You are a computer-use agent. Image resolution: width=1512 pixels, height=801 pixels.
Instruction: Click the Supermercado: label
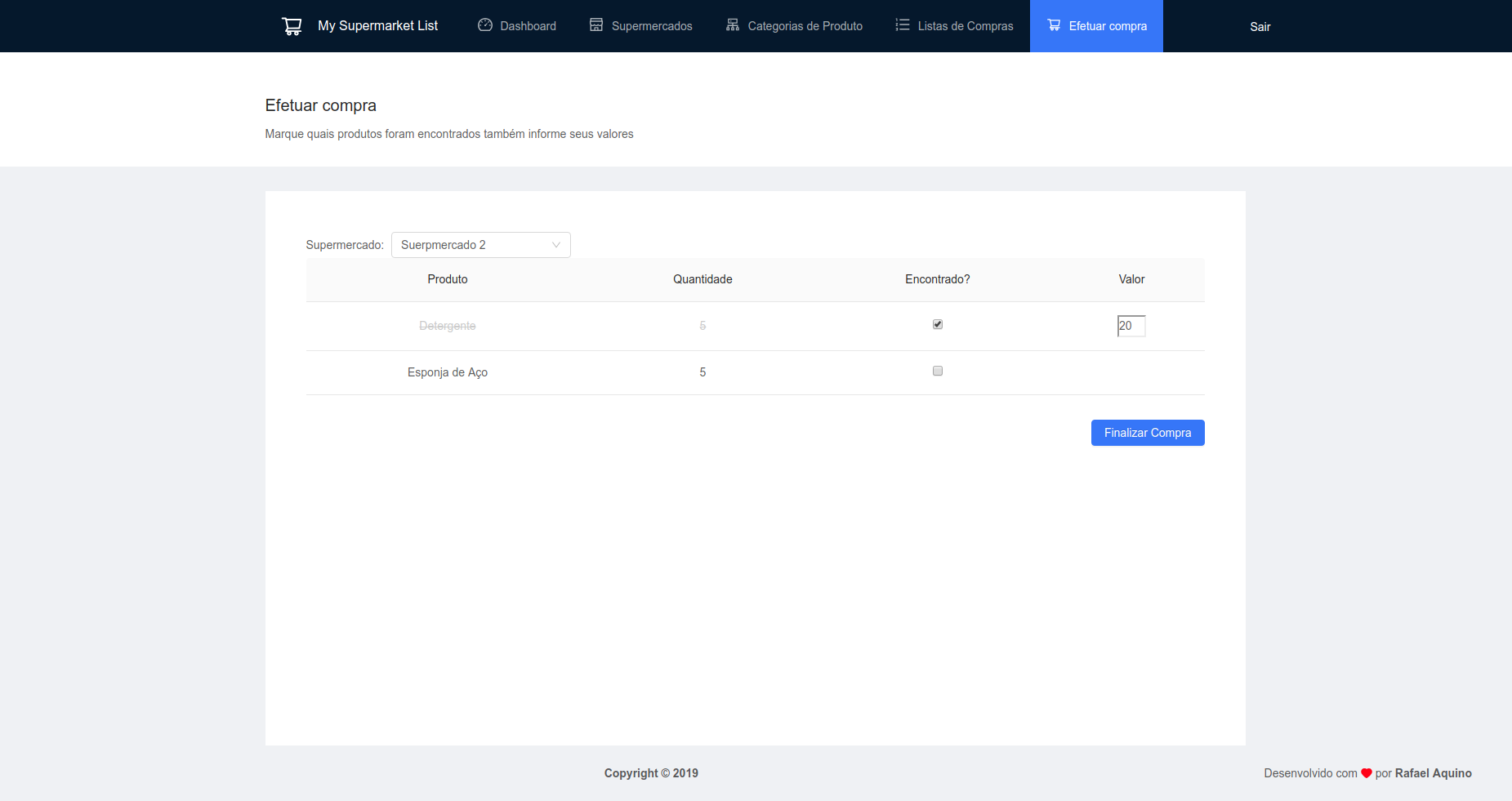click(x=345, y=245)
